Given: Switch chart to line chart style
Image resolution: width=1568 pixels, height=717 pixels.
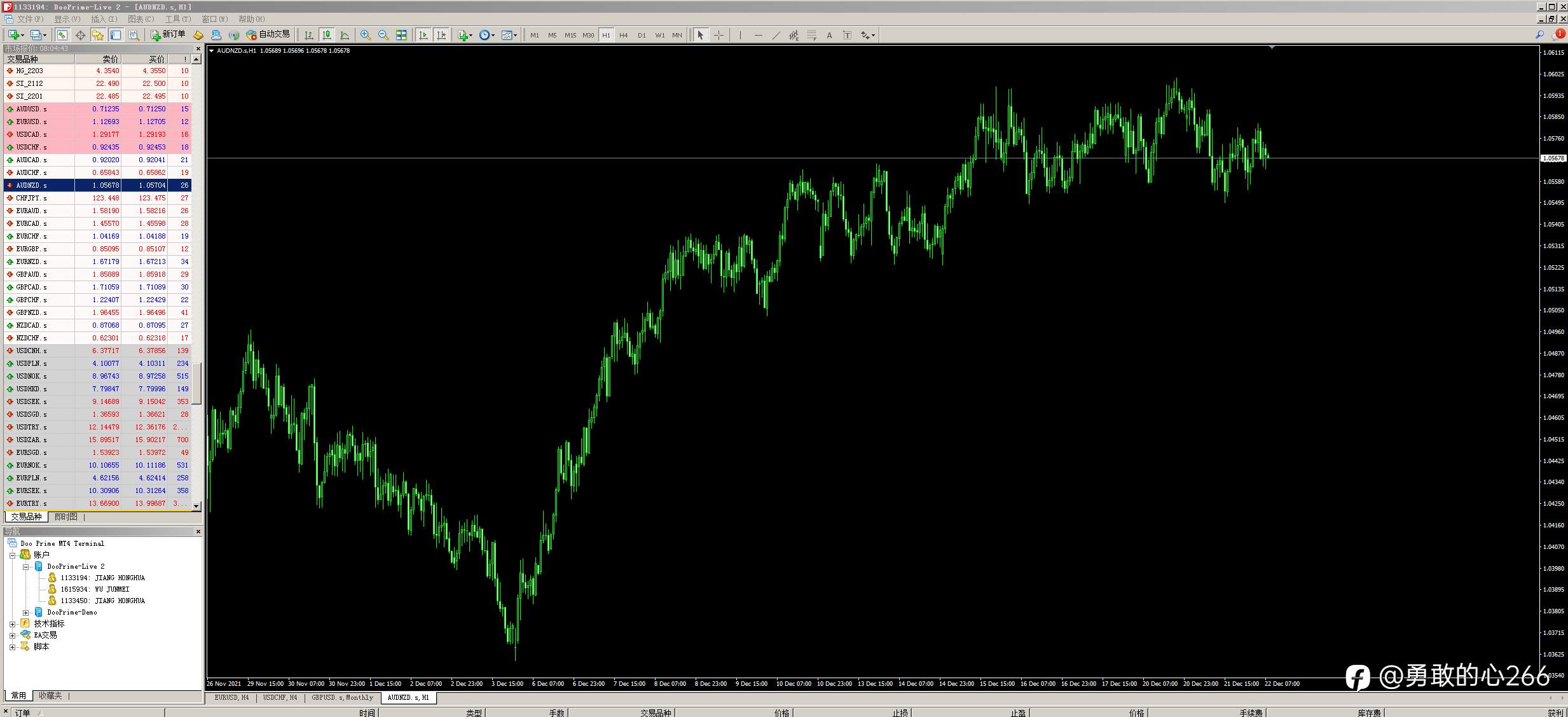Looking at the screenshot, I should pyautogui.click(x=345, y=35).
